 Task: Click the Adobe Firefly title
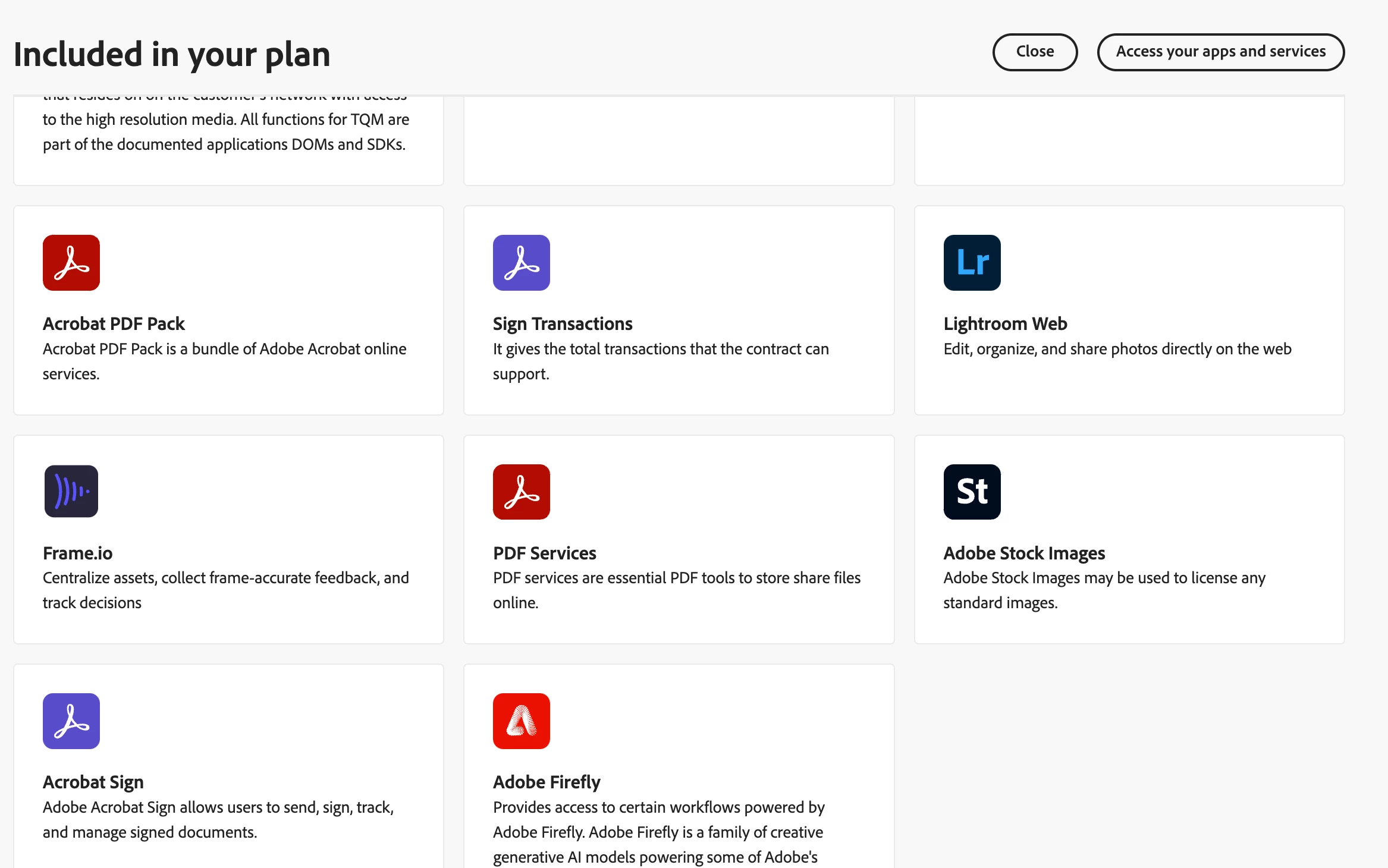click(547, 782)
